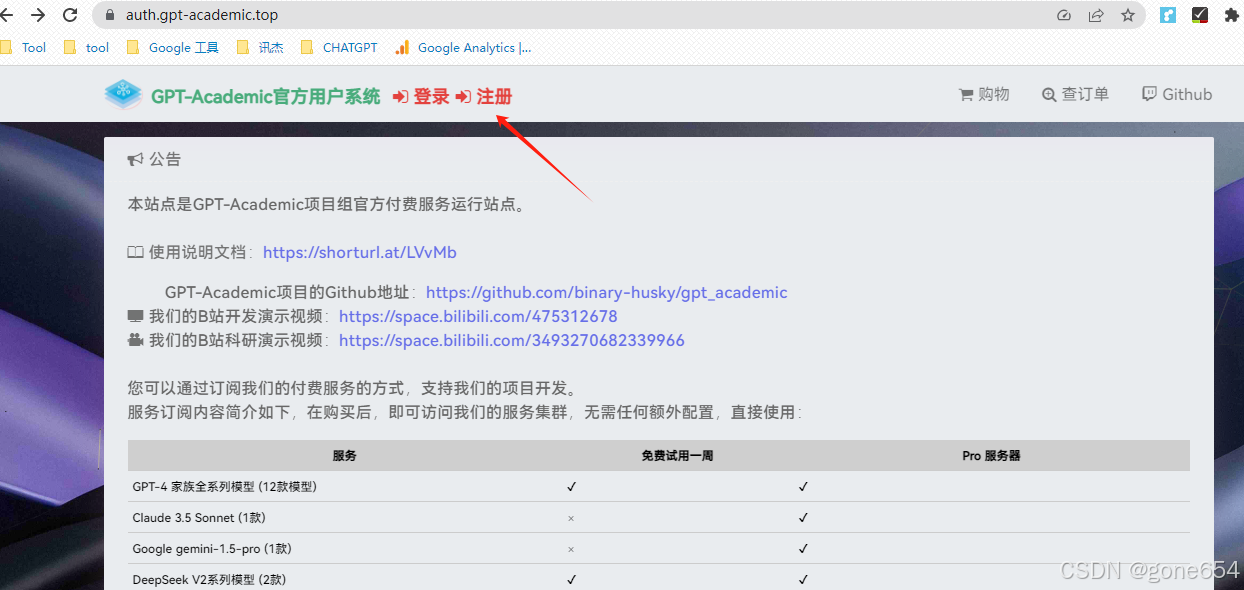This screenshot has height=590, width=1244.
Task: Open the blue extension icon in toolbar
Action: pos(1167,15)
